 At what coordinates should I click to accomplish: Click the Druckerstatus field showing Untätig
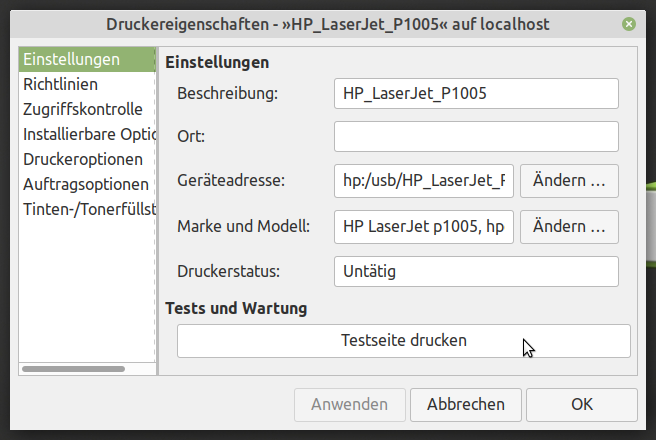click(x=476, y=271)
